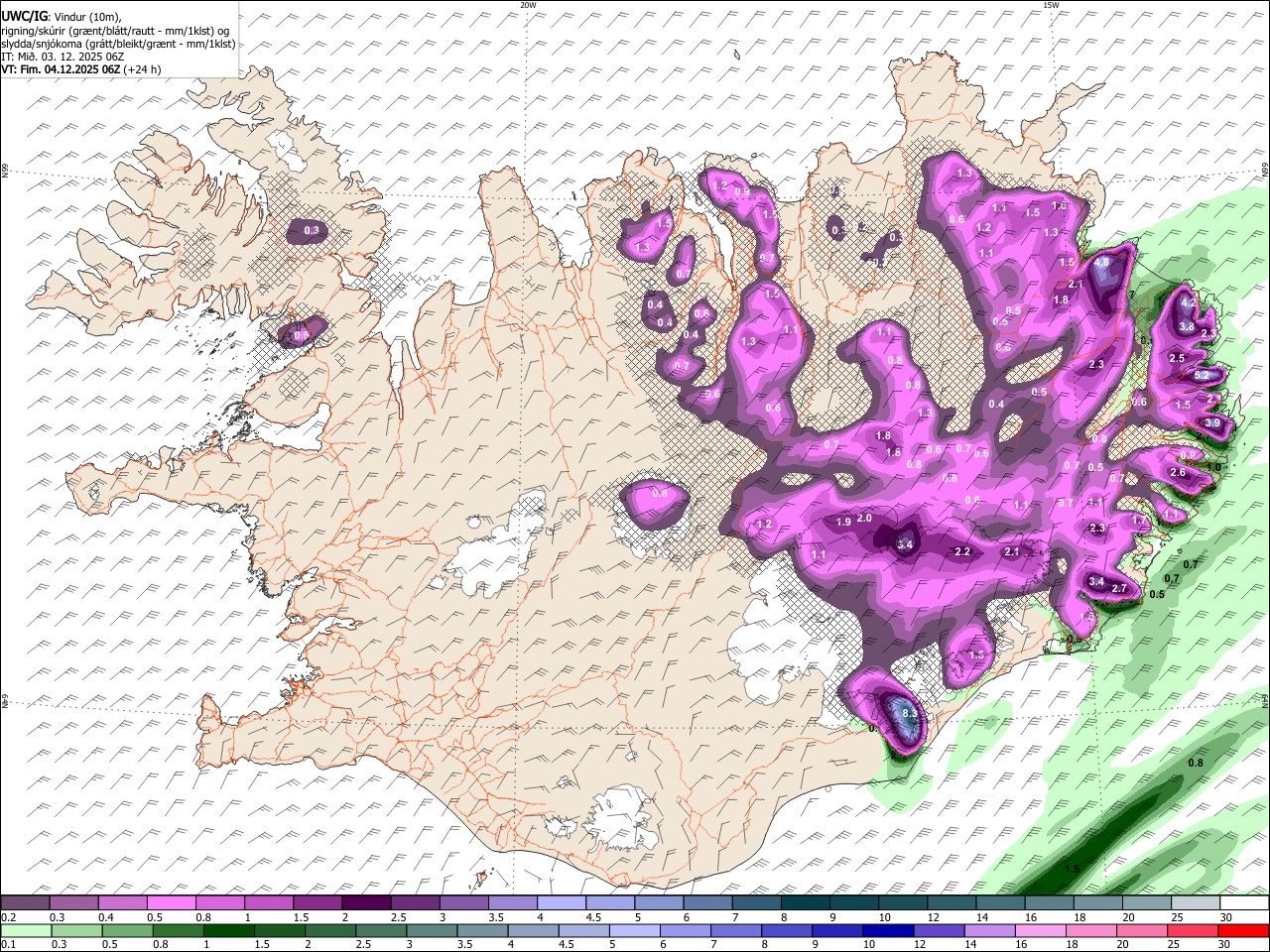
Task: Click the UWC/IG title heading
Action: pyautogui.click(x=24, y=16)
